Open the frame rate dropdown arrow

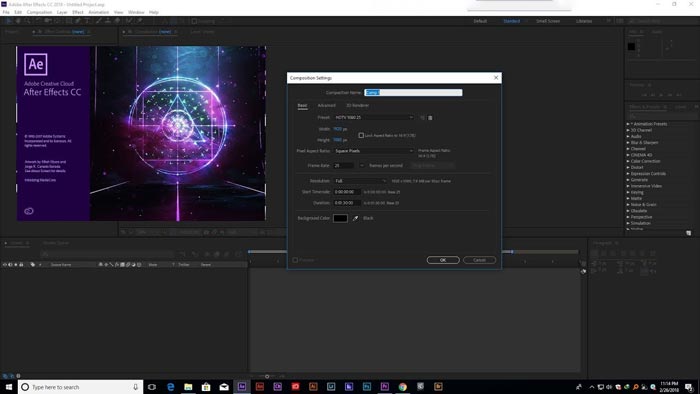[361, 166]
